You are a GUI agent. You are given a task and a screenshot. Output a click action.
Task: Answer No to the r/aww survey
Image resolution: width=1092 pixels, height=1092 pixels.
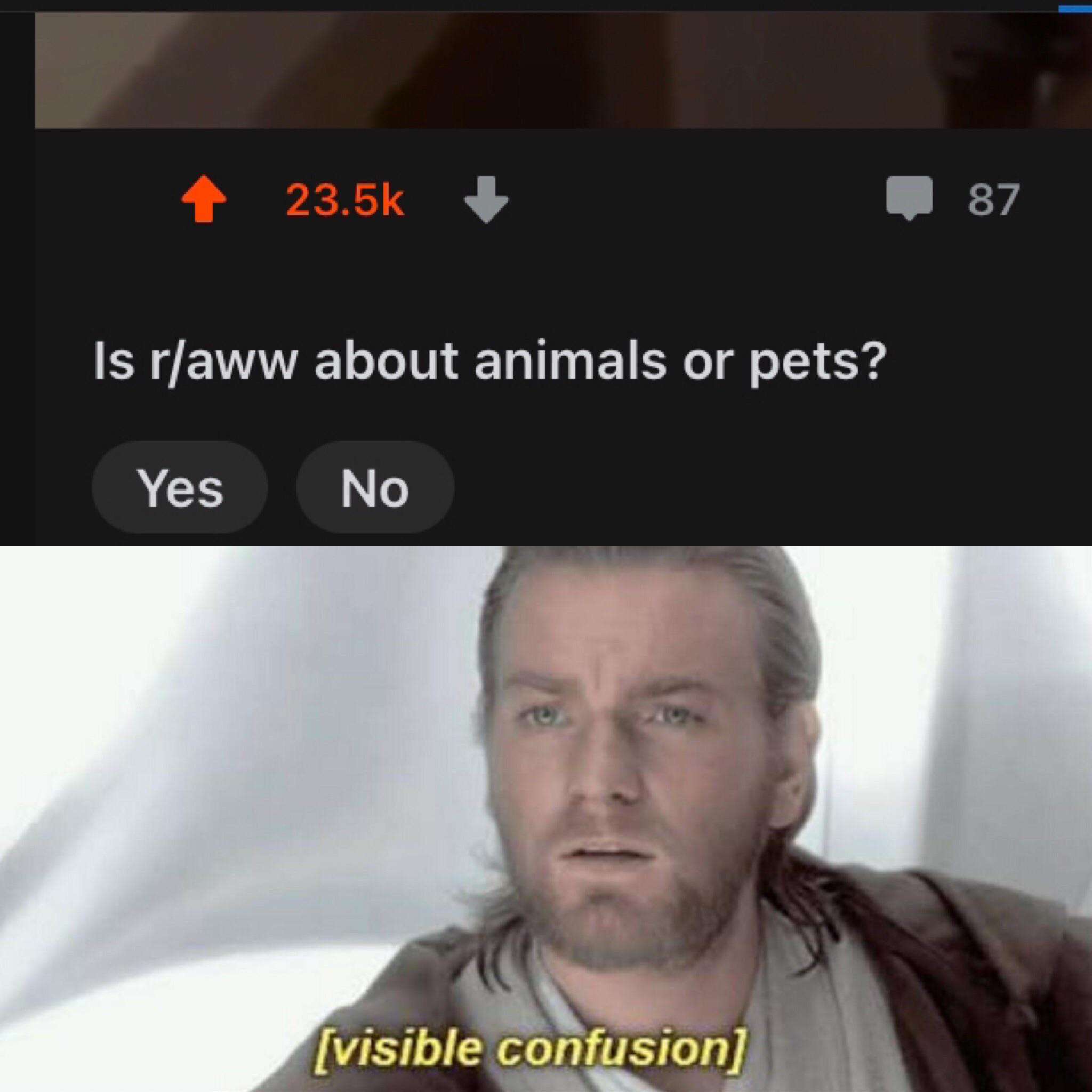(x=375, y=487)
